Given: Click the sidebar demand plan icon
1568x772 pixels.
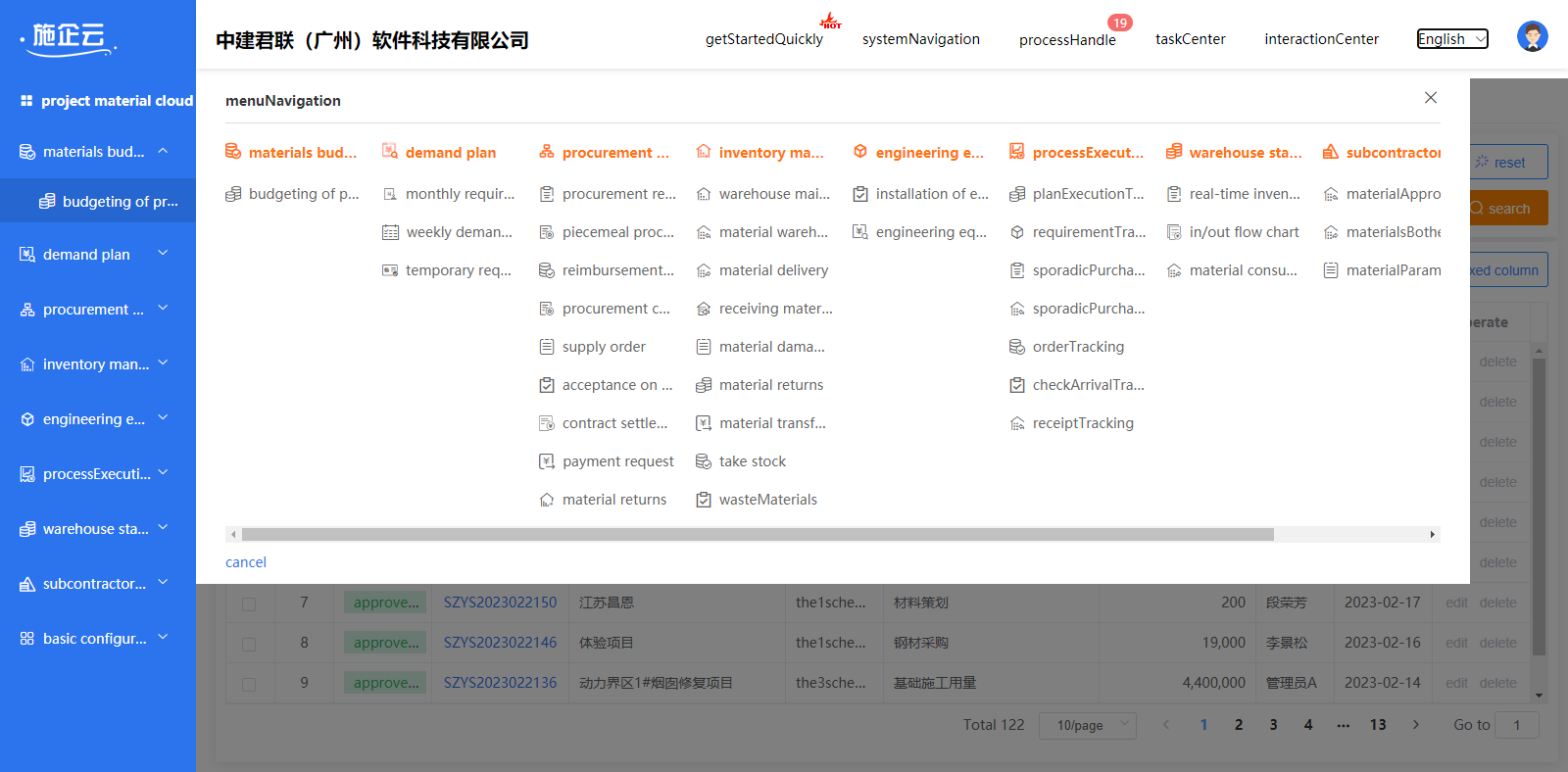Looking at the screenshot, I should pyautogui.click(x=27, y=255).
